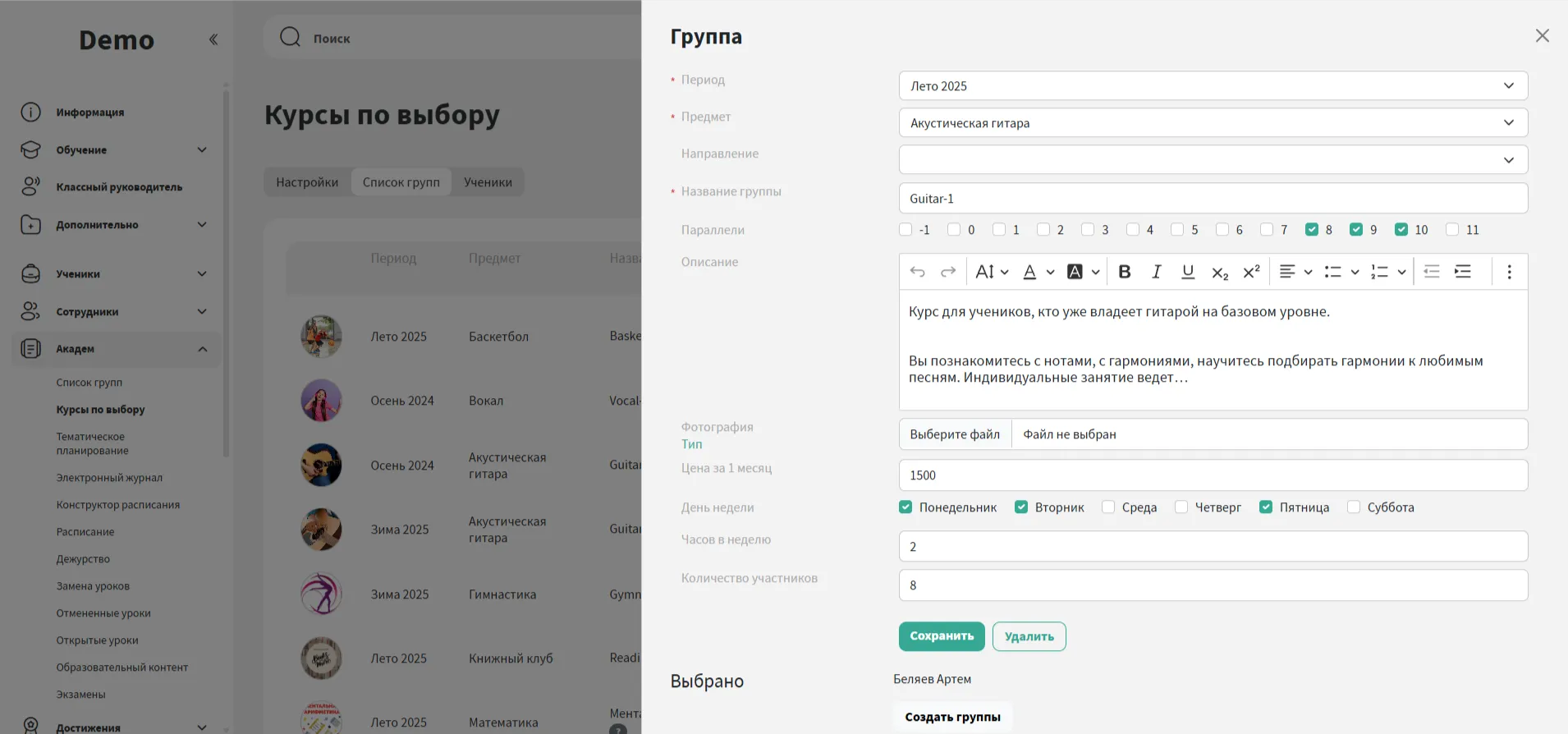Uncheck parallel 8 checkbox
The height and width of the screenshot is (734, 1568).
1312,230
